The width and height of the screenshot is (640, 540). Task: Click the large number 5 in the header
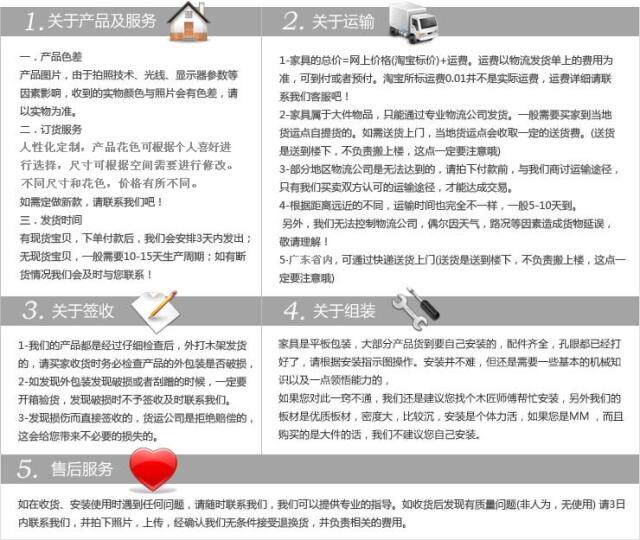tap(29, 470)
